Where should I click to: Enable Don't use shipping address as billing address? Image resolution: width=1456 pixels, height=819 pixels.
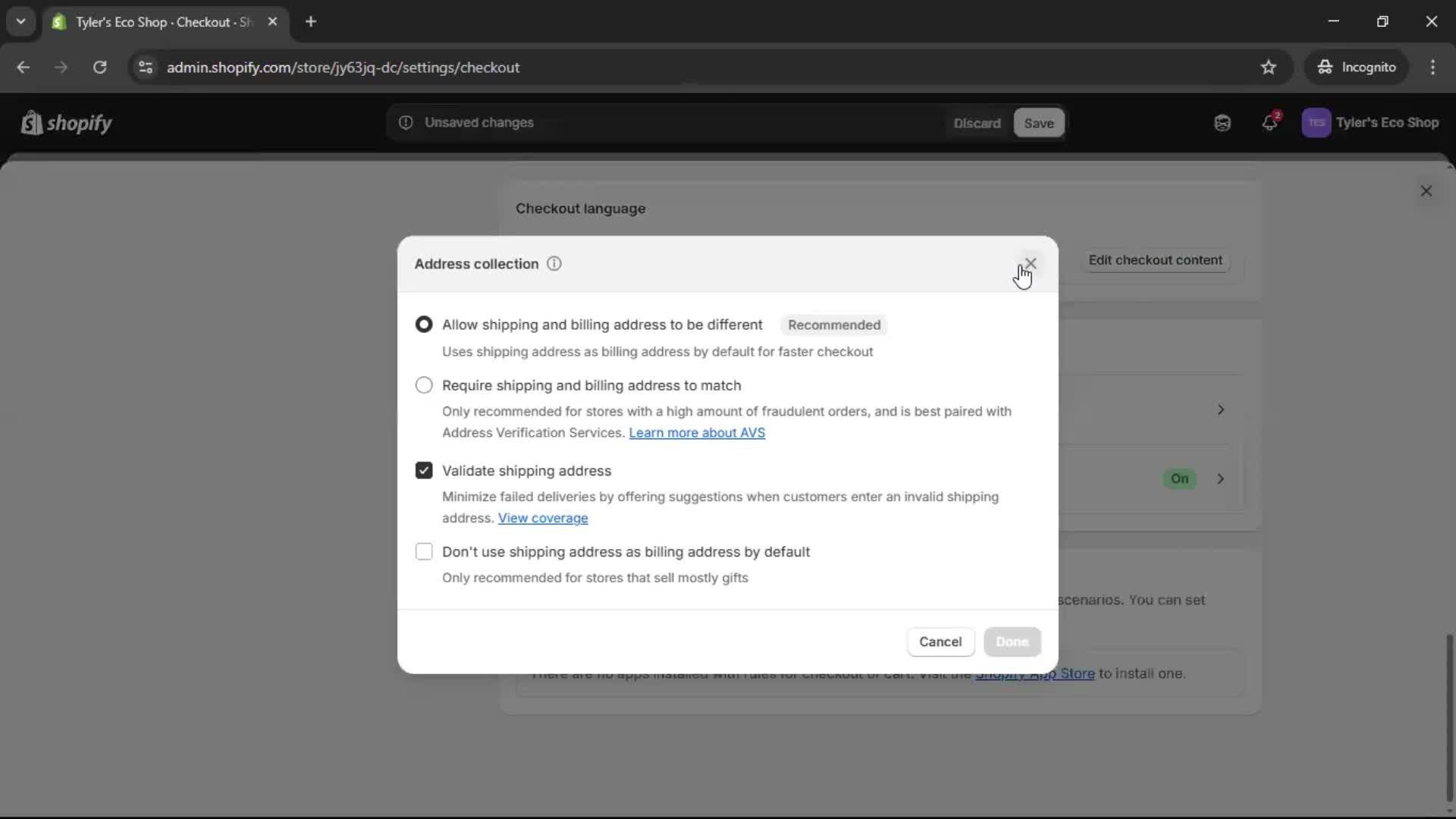point(424,551)
